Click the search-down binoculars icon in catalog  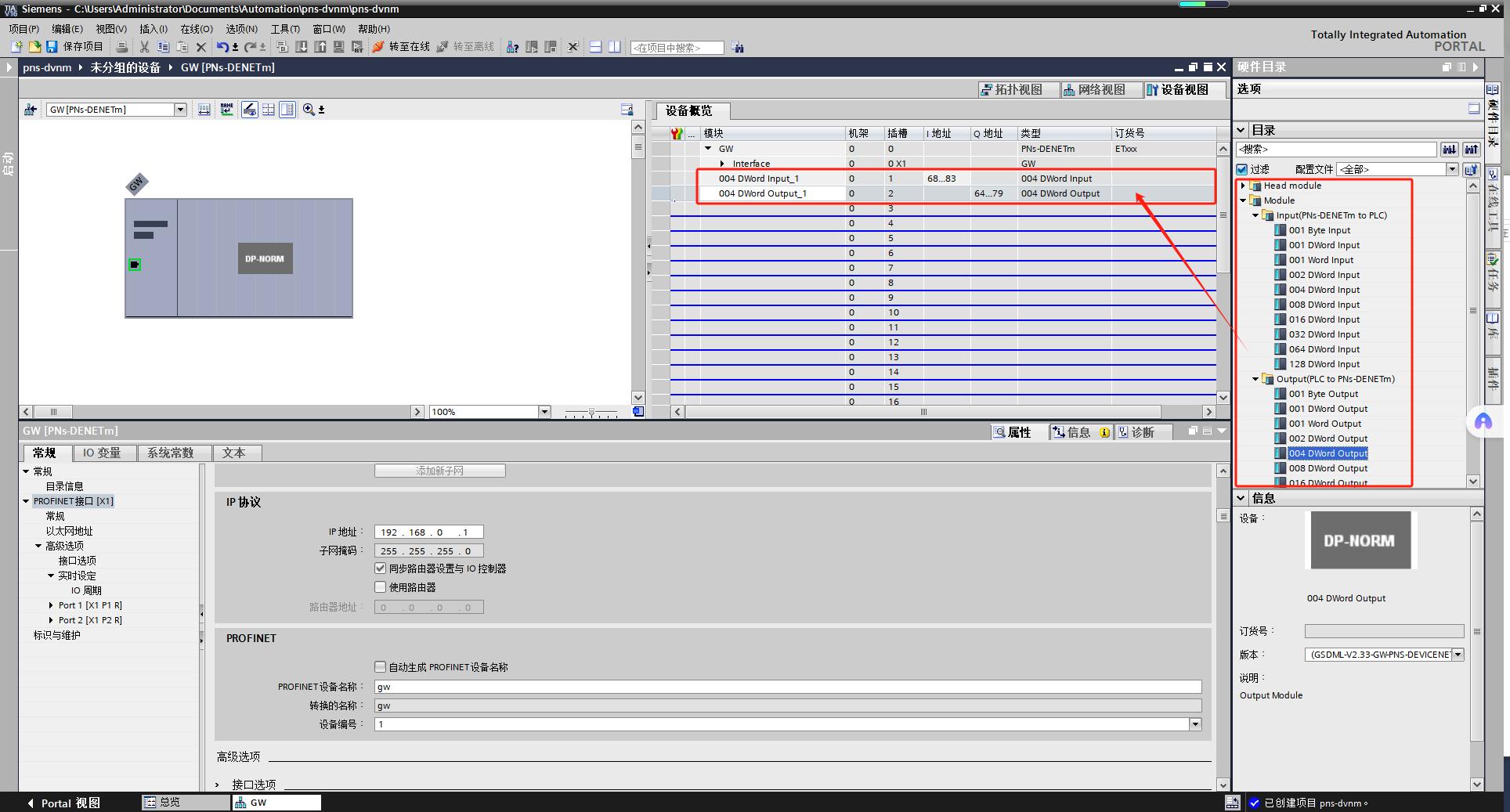(1450, 149)
